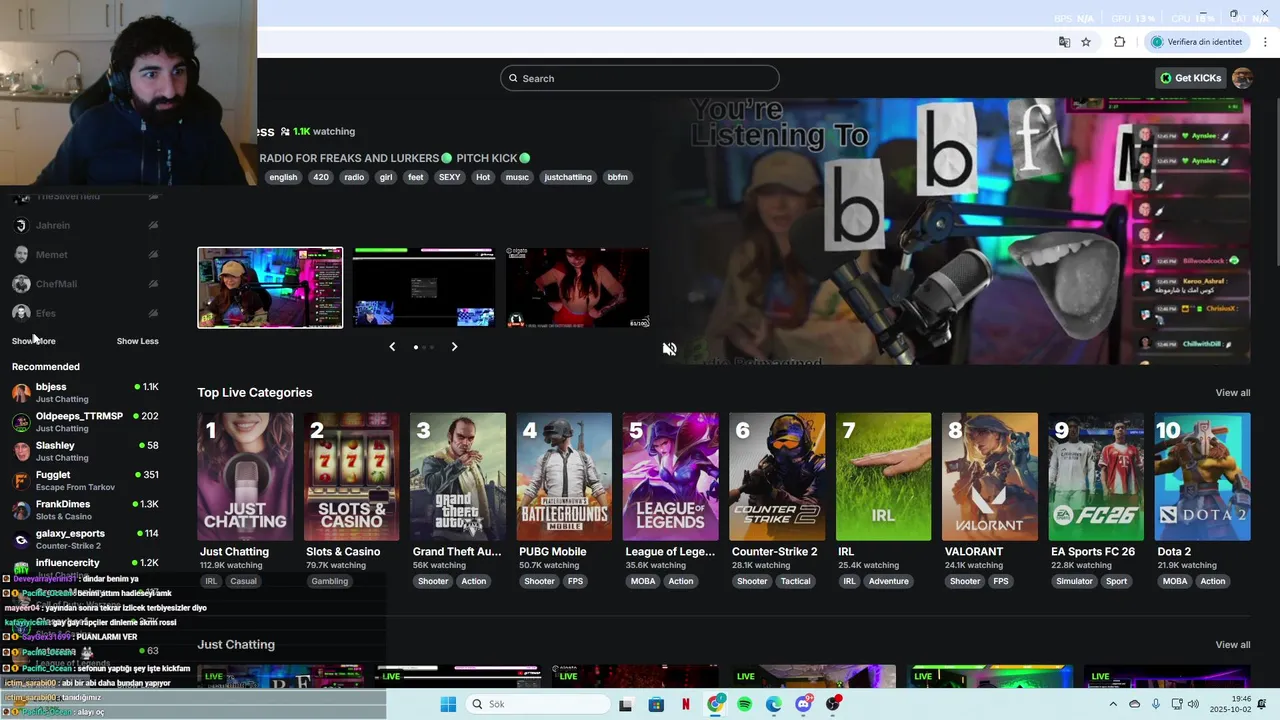Viewport: 1280px width, 720px height.
Task: Open Chrome extensions puzzle icon
Action: [x=1119, y=42]
